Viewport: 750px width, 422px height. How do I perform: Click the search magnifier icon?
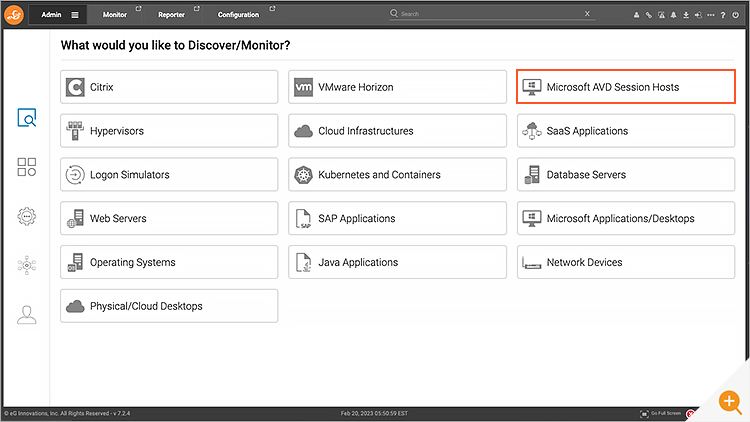394,13
